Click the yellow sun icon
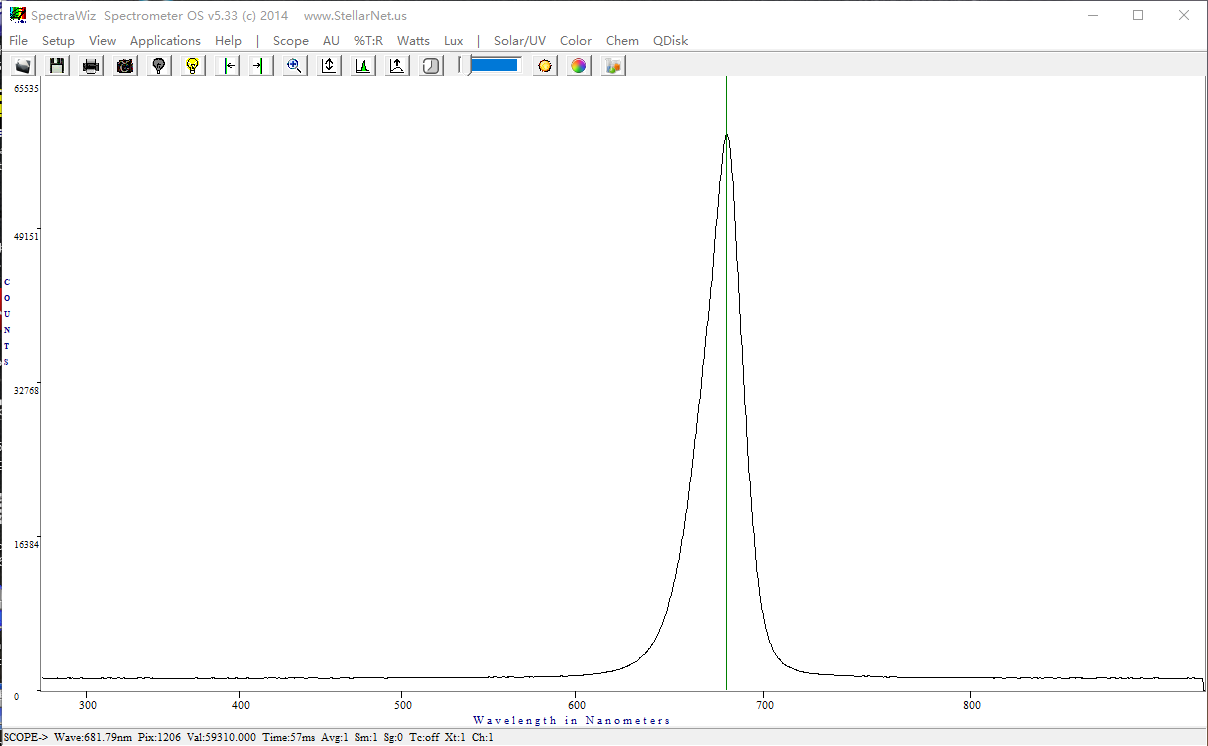Viewport: 1208px width, 746px height. pos(545,66)
